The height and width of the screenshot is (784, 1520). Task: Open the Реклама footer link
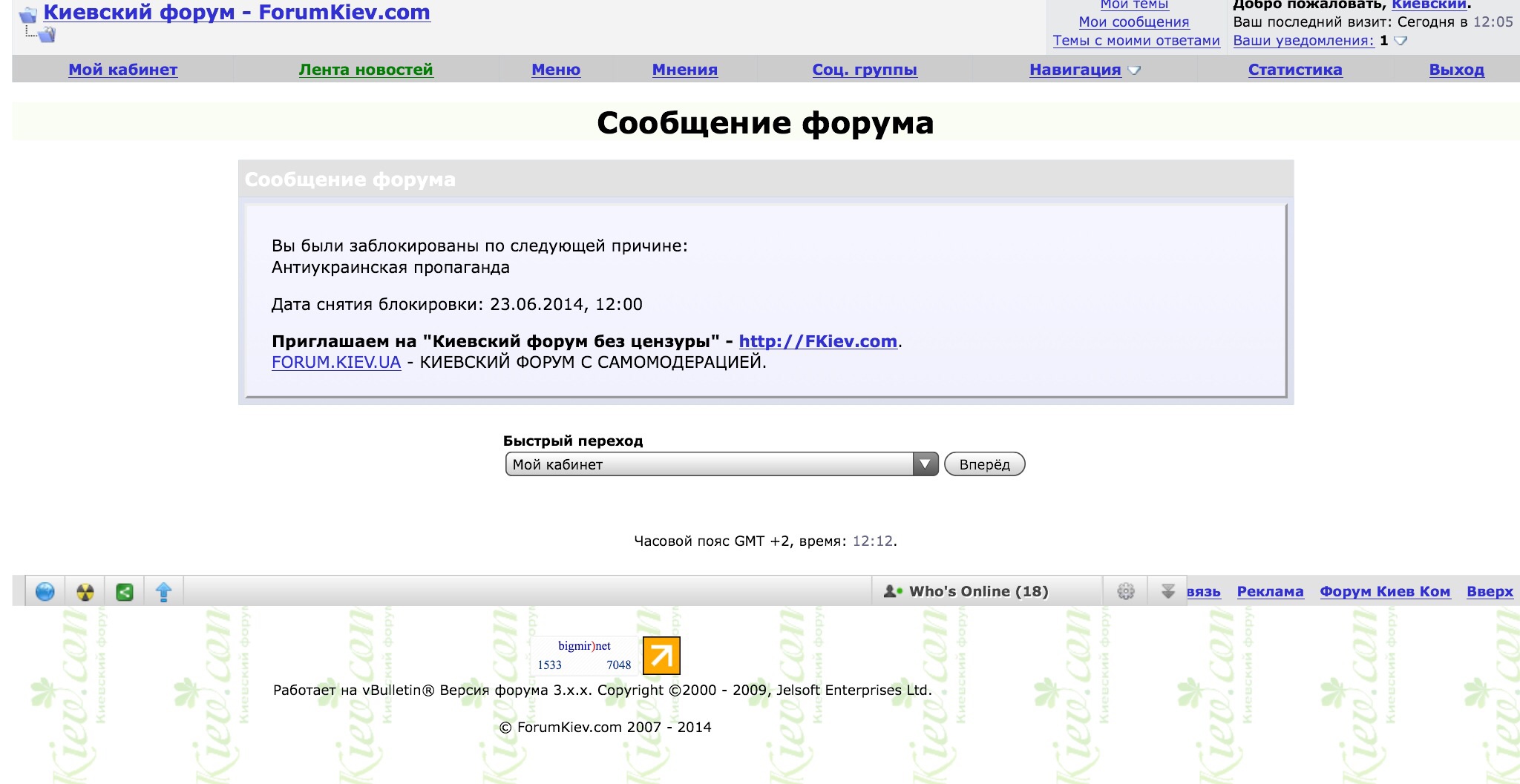pyautogui.click(x=1270, y=591)
